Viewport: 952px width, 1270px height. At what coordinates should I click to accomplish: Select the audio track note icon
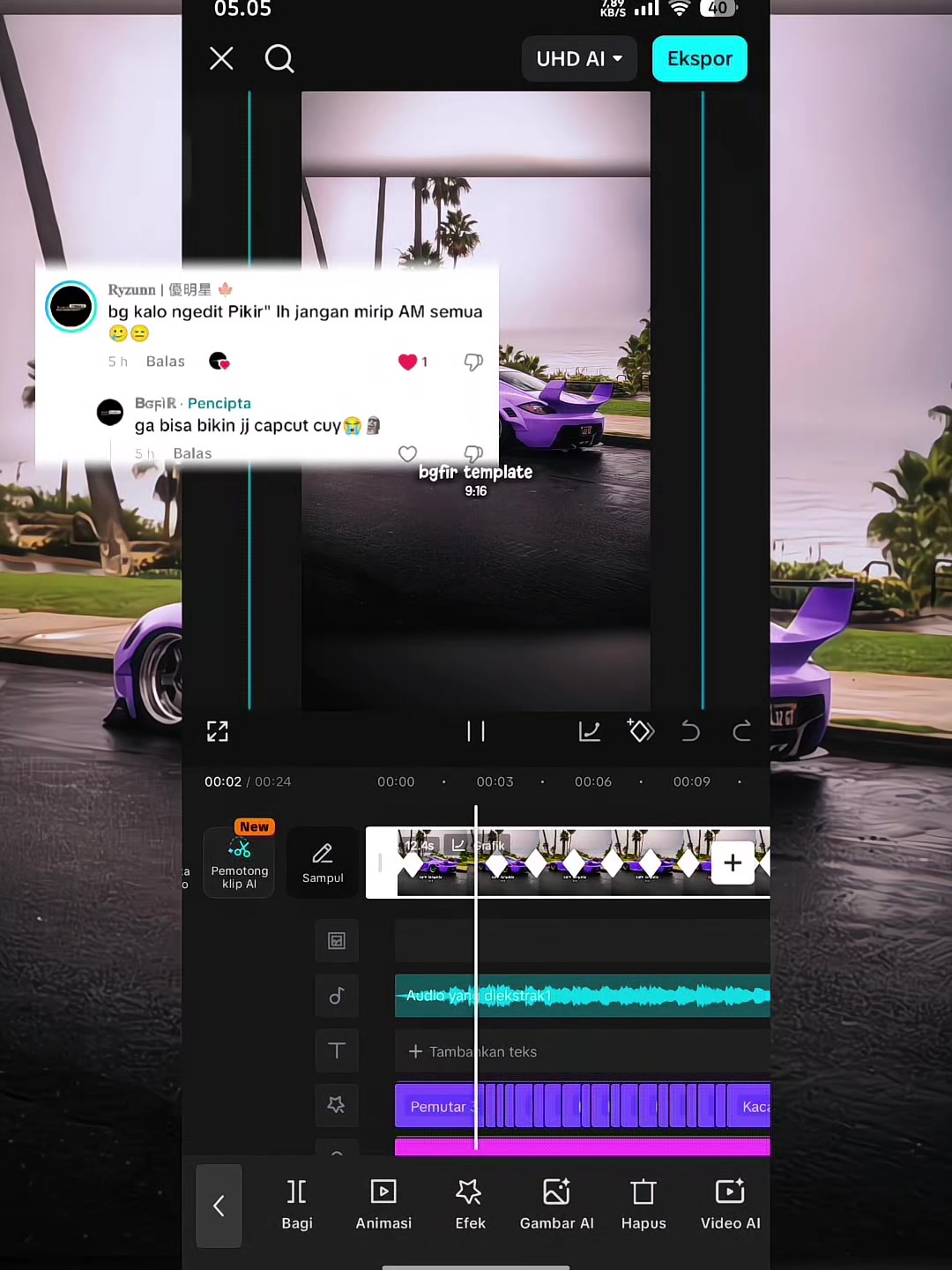[337, 996]
